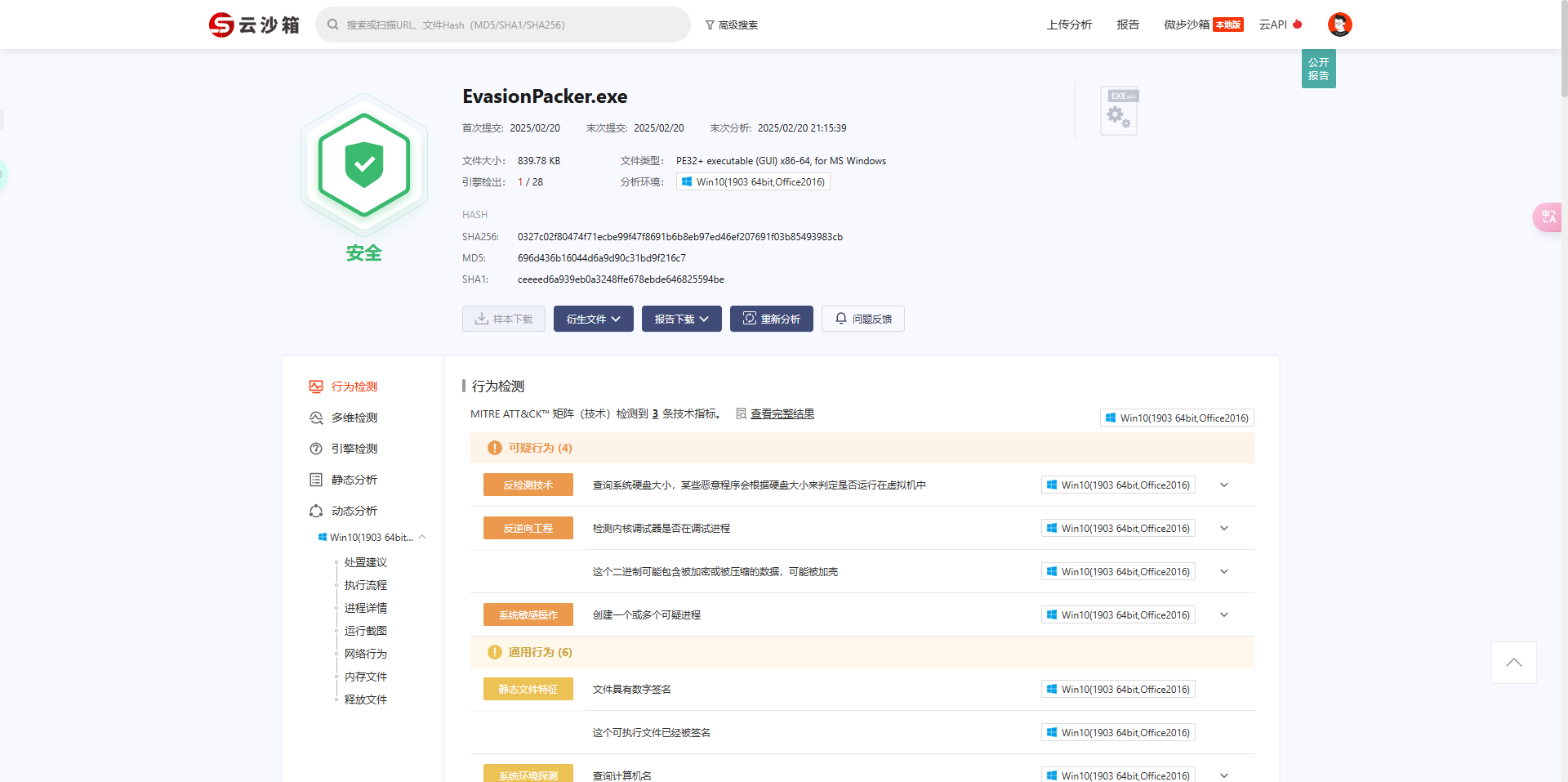This screenshot has height=782, width=1568.
Task: Click the 样本下载 button
Action: [504, 319]
